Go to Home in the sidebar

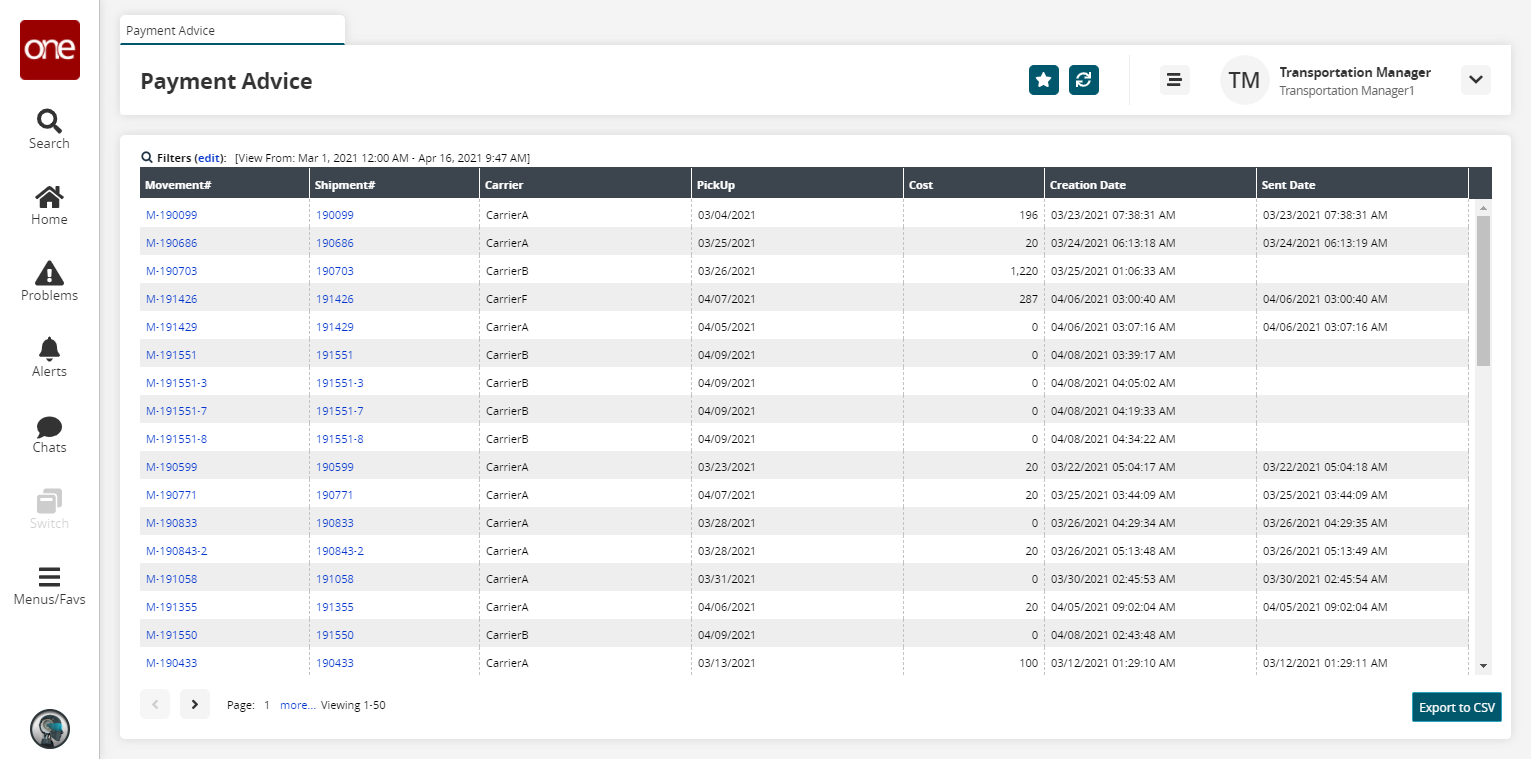point(49,205)
